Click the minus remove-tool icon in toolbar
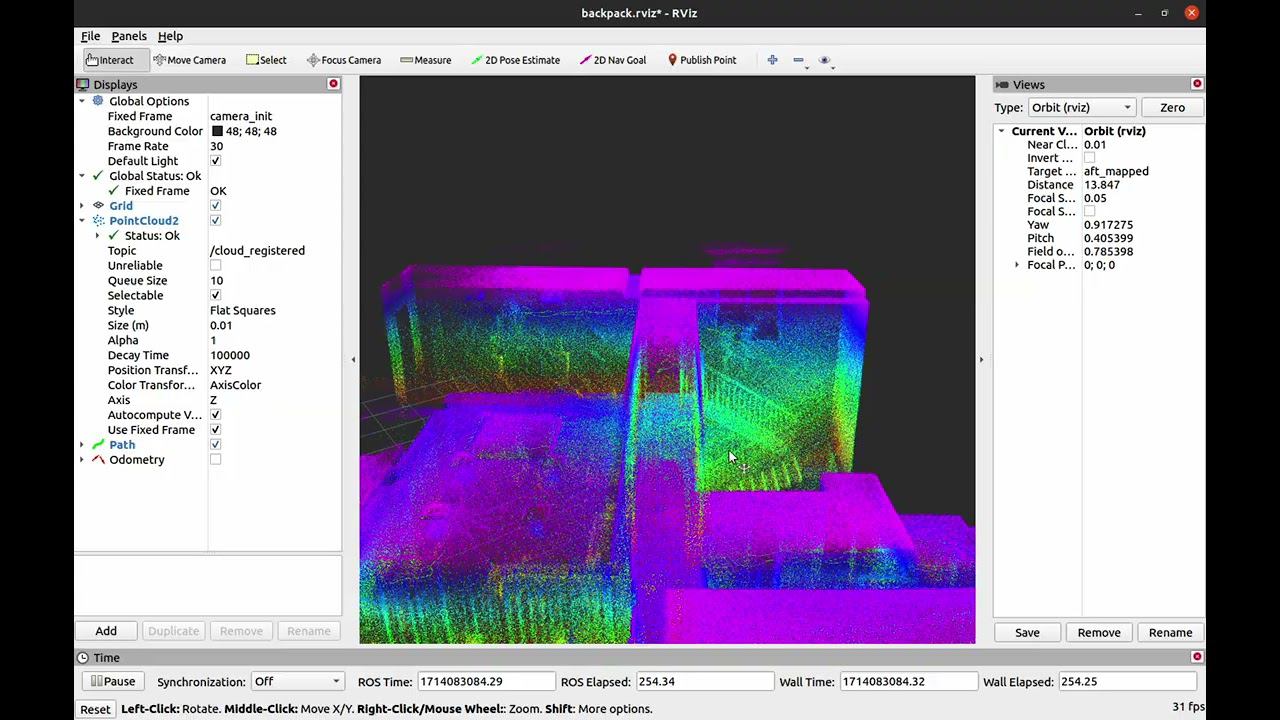This screenshot has width=1280, height=720. coord(798,60)
